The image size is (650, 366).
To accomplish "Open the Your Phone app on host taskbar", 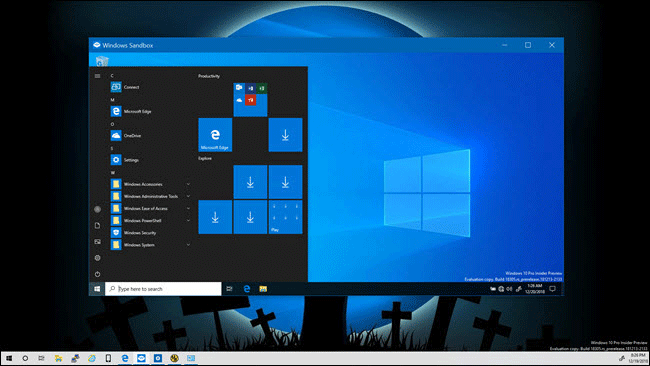I will [x=108, y=358].
